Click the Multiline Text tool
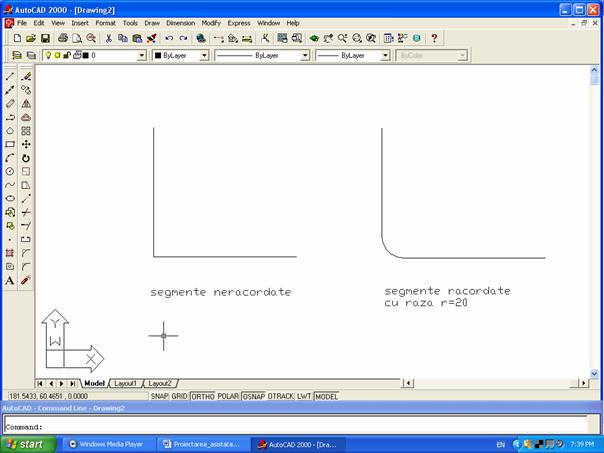The height and width of the screenshot is (453, 604). pos(10,281)
